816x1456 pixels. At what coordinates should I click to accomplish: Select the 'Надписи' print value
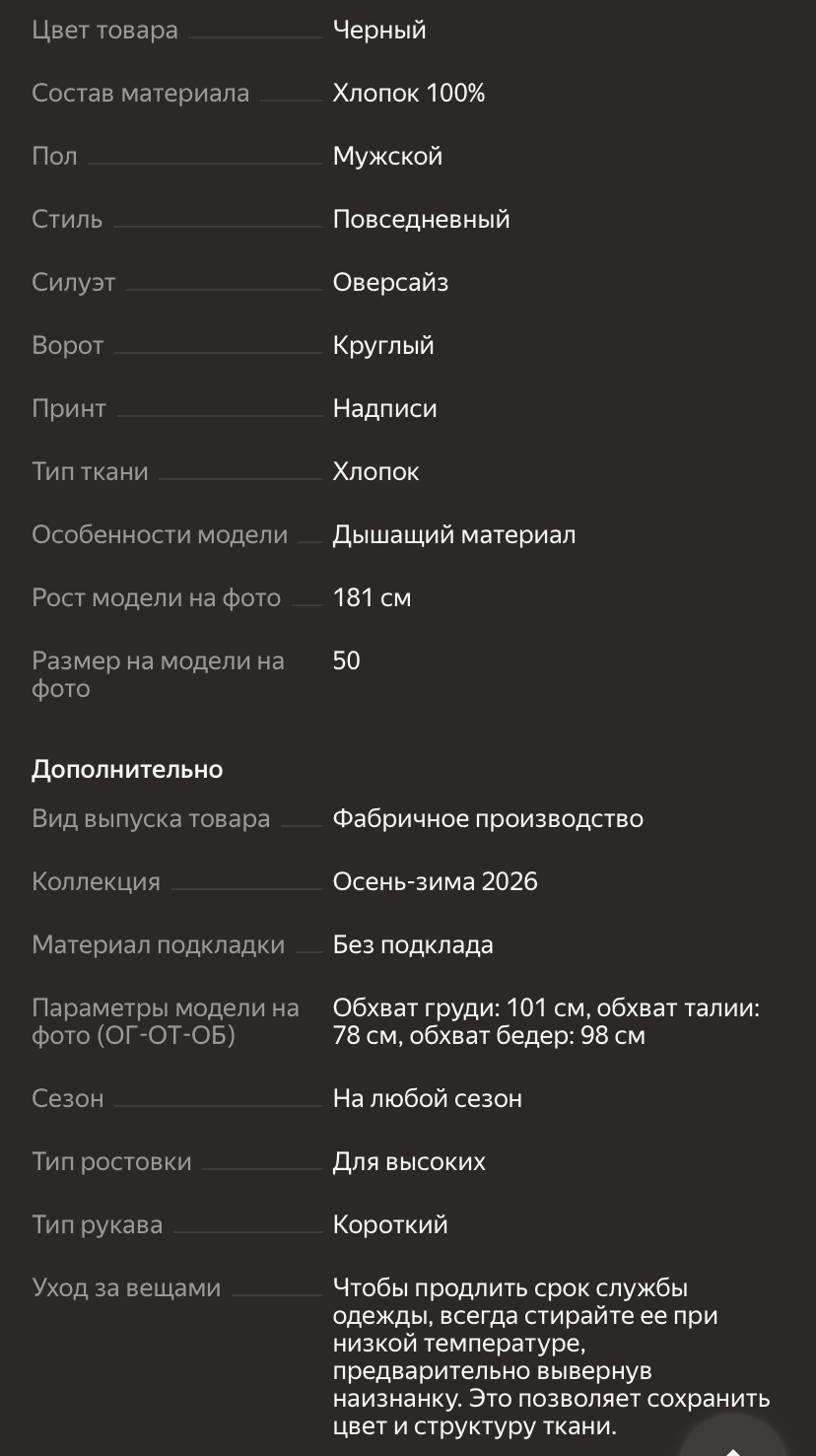384,408
